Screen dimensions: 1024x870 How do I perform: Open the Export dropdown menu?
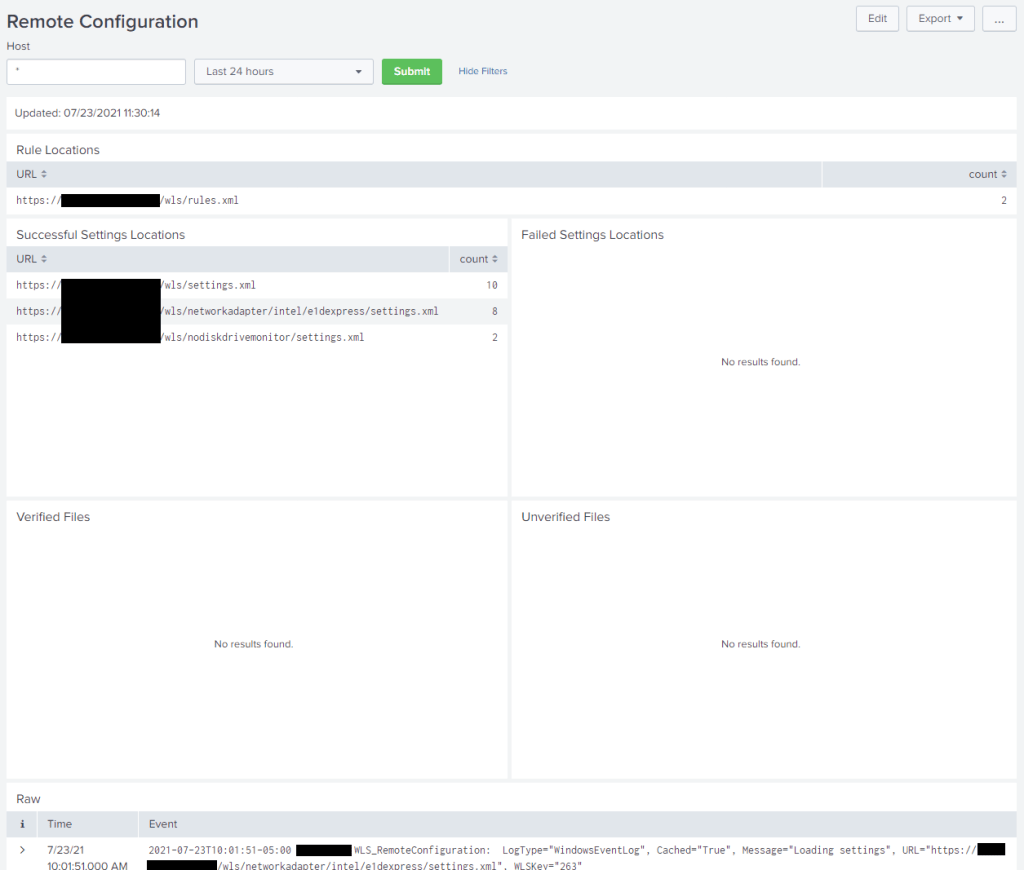[x=940, y=19]
